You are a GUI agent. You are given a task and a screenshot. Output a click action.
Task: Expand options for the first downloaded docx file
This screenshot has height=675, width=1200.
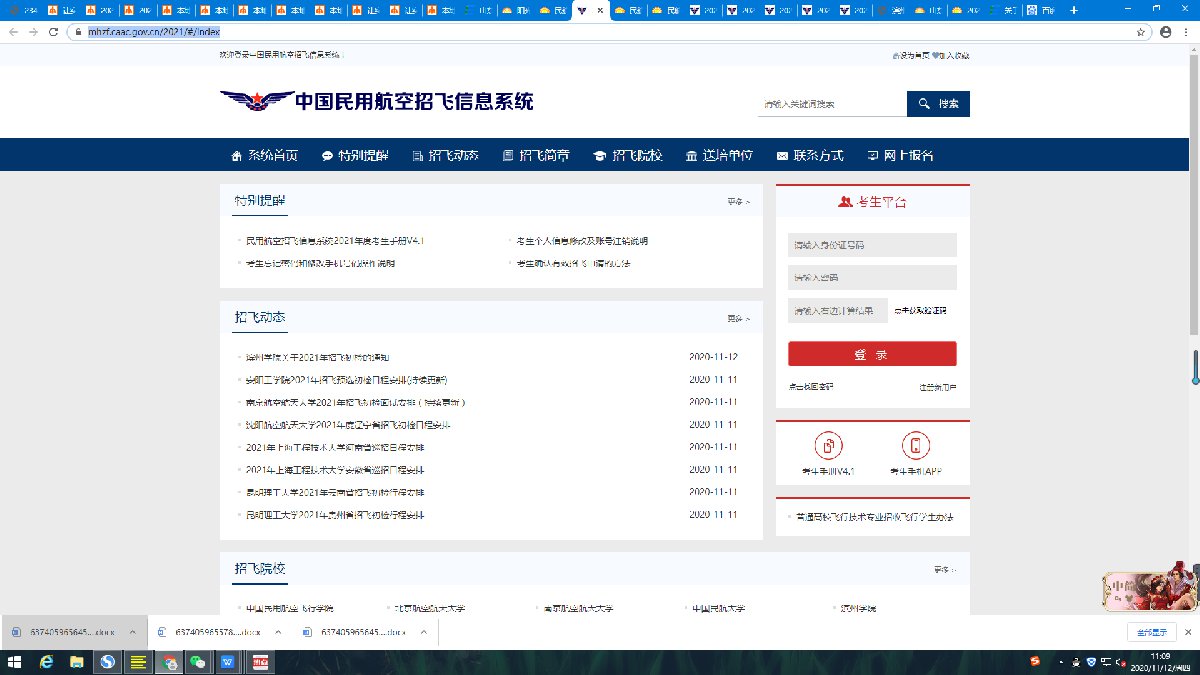point(133,632)
